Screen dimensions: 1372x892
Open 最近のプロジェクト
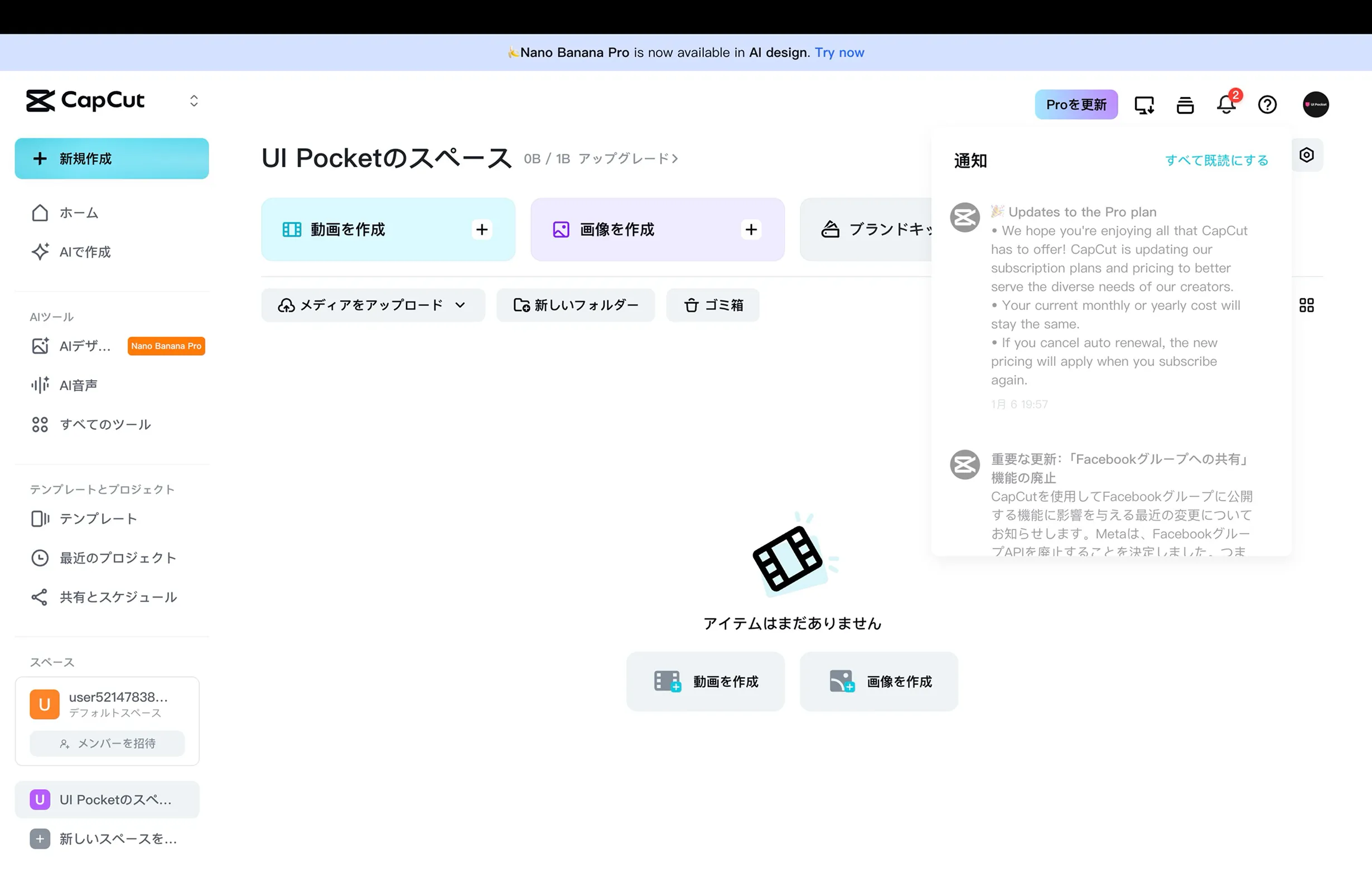pyautogui.click(x=112, y=558)
